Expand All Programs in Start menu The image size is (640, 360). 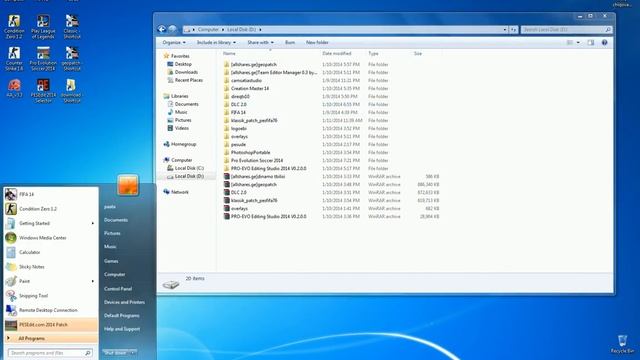[51, 338]
